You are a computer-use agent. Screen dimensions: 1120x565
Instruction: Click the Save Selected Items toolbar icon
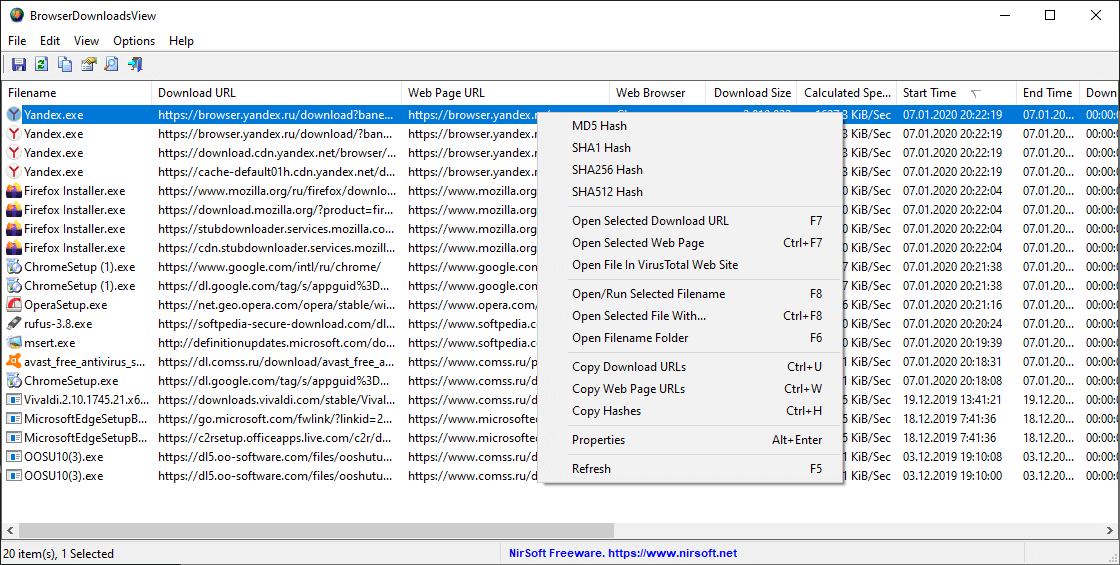pyautogui.click(x=19, y=64)
